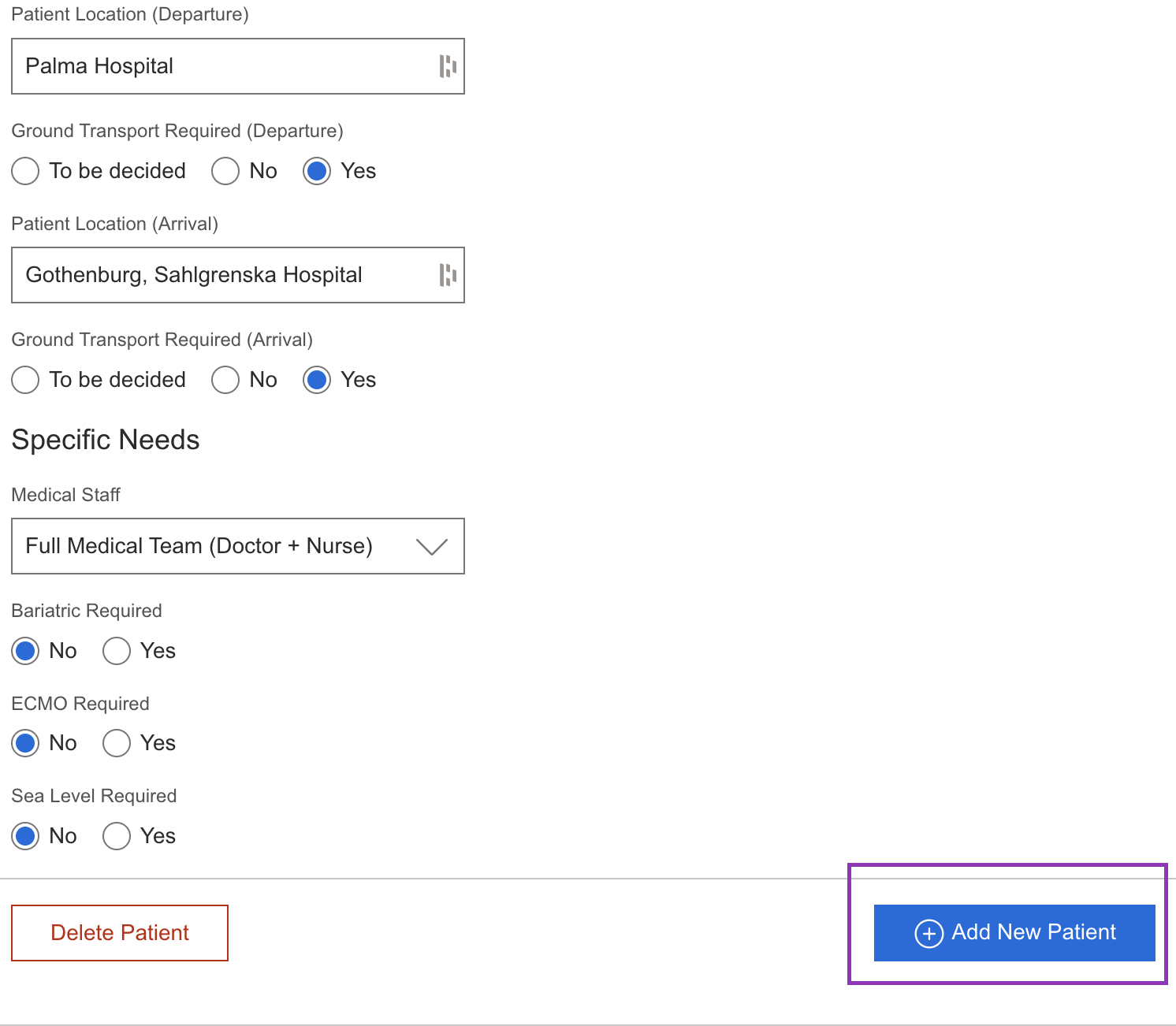
Task: Click the Patient Location (Departure) field icon
Action: [447, 66]
